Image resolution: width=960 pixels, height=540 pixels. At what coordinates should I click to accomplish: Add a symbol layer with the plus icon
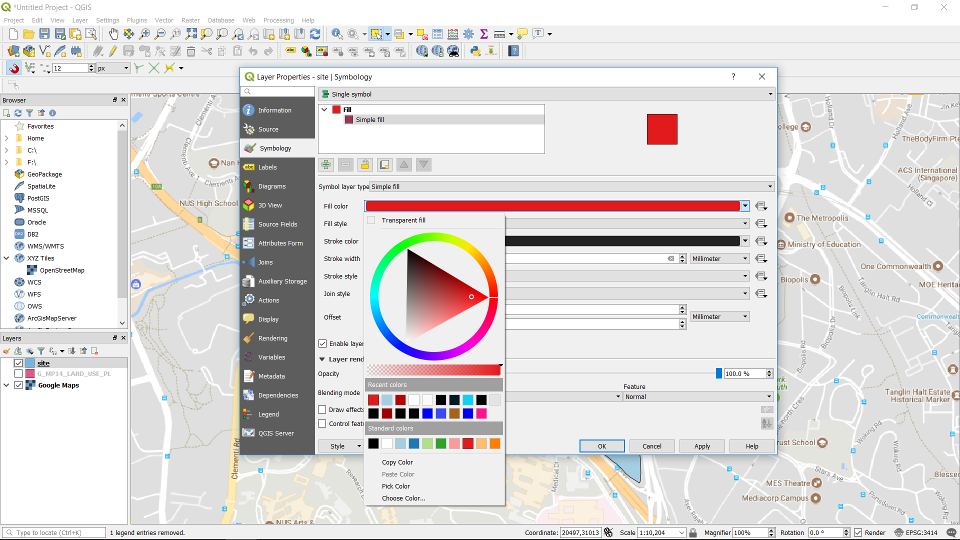[x=326, y=164]
